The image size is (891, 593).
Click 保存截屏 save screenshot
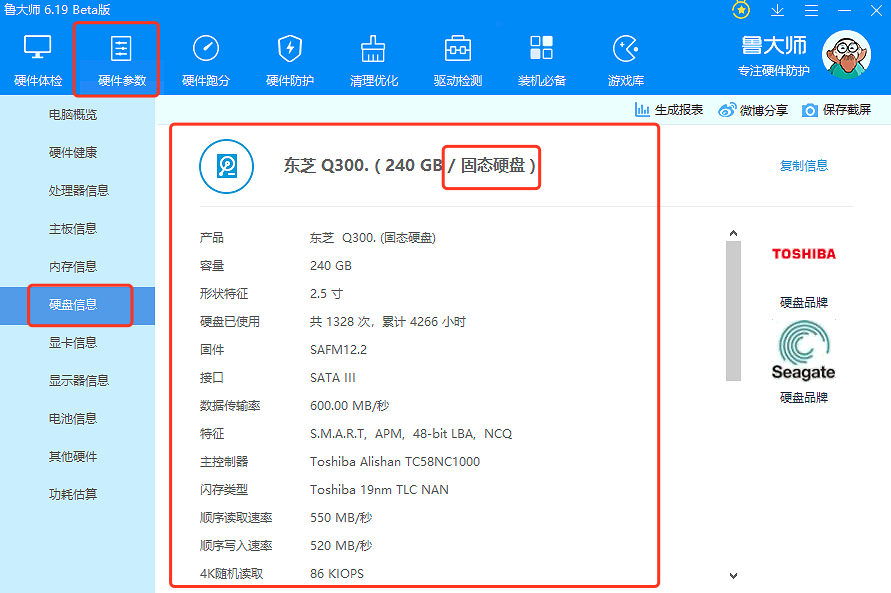[836, 110]
